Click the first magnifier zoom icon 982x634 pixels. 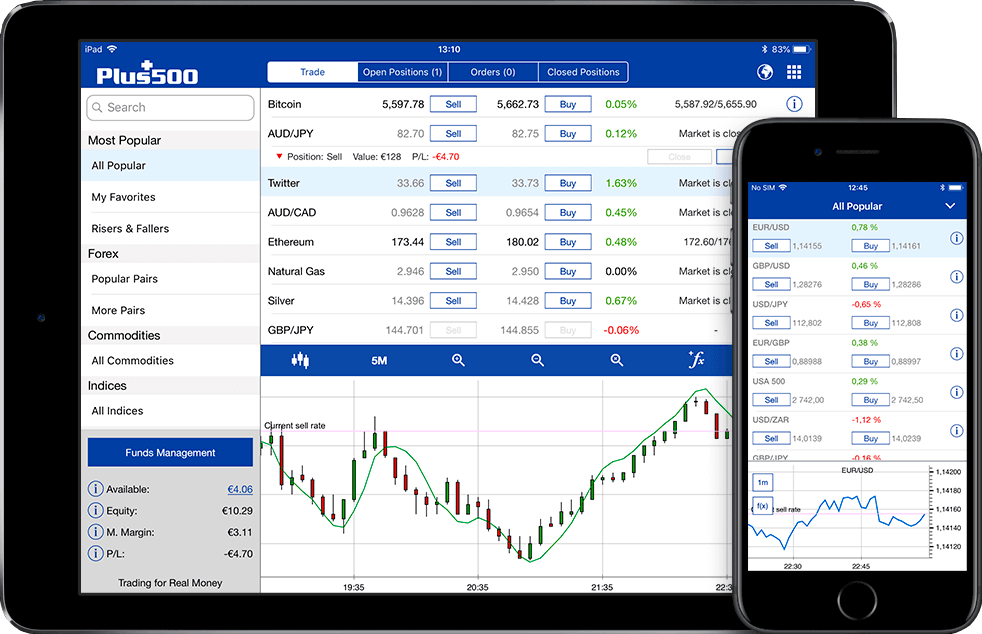pos(458,360)
